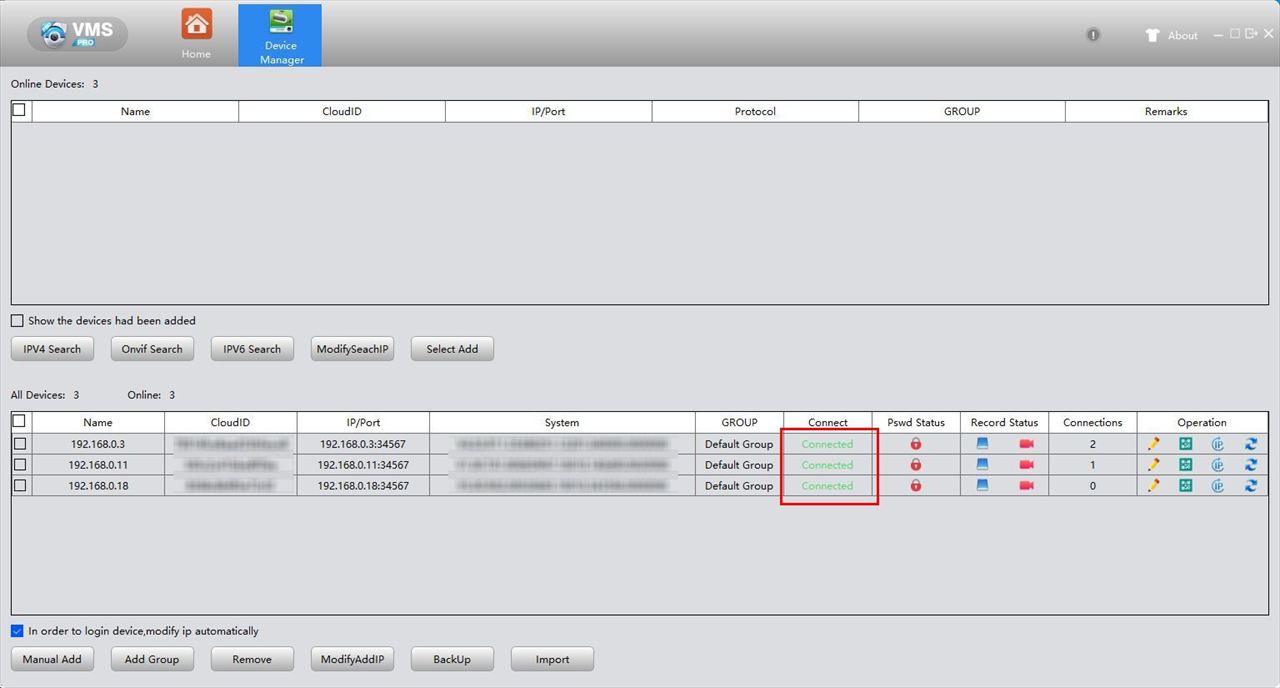This screenshot has width=1280, height=688.
Task: Click the blue refresh icon for 192.168.0.3
Action: (x=1251, y=444)
